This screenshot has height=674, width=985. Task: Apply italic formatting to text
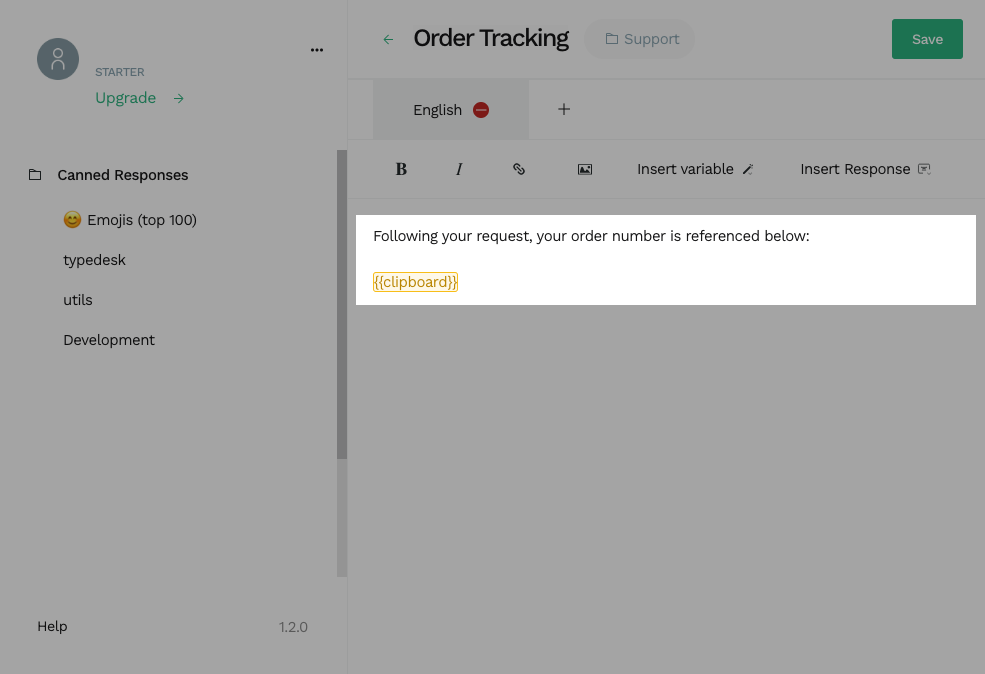click(x=459, y=169)
